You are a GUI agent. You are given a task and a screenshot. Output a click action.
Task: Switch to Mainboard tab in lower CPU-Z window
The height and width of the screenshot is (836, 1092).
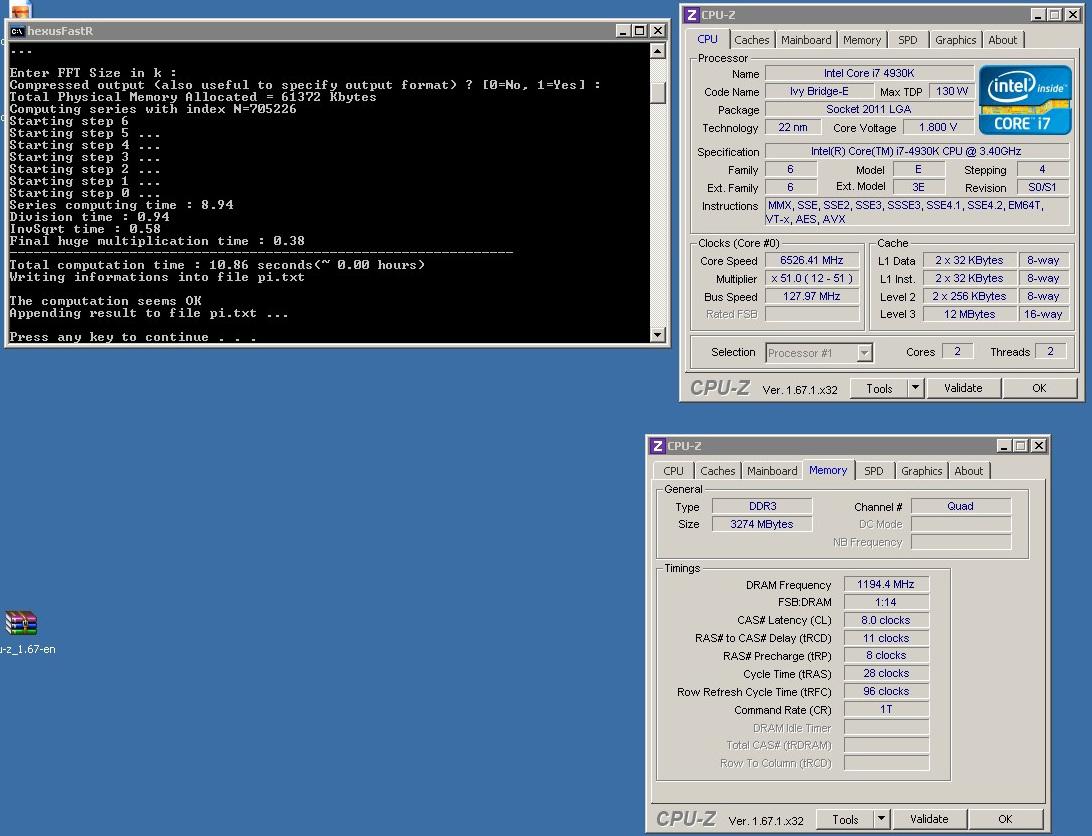point(772,472)
